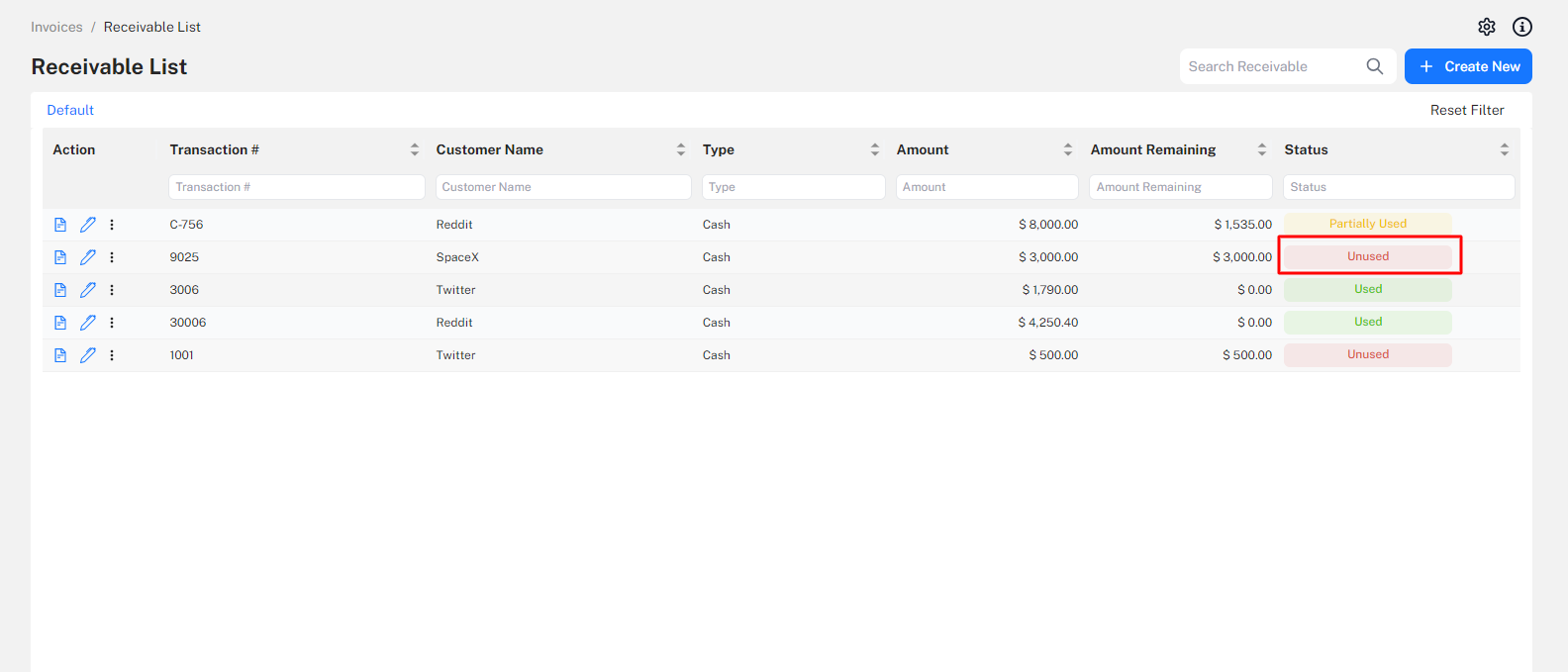View document for transaction 9025
The width and height of the screenshot is (1568, 672).
(60, 257)
